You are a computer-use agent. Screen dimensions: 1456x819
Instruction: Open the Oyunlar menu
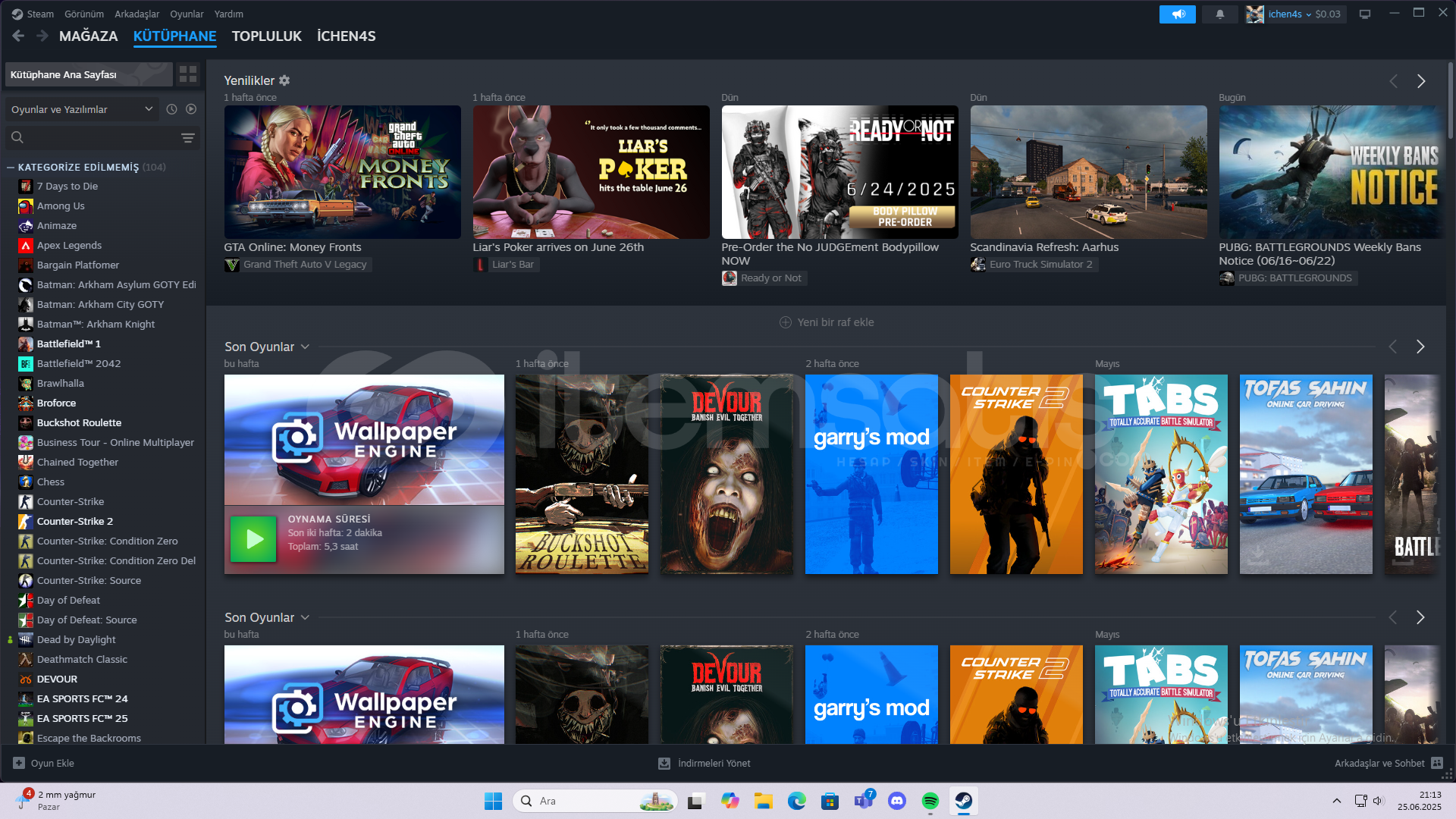click(x=187, y=14)
